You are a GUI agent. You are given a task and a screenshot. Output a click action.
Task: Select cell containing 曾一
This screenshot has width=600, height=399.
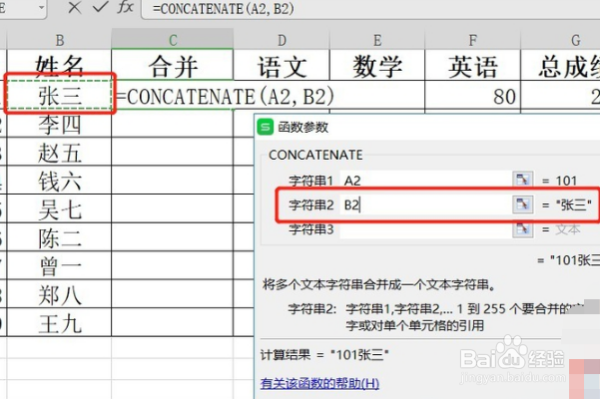point(59,265)
